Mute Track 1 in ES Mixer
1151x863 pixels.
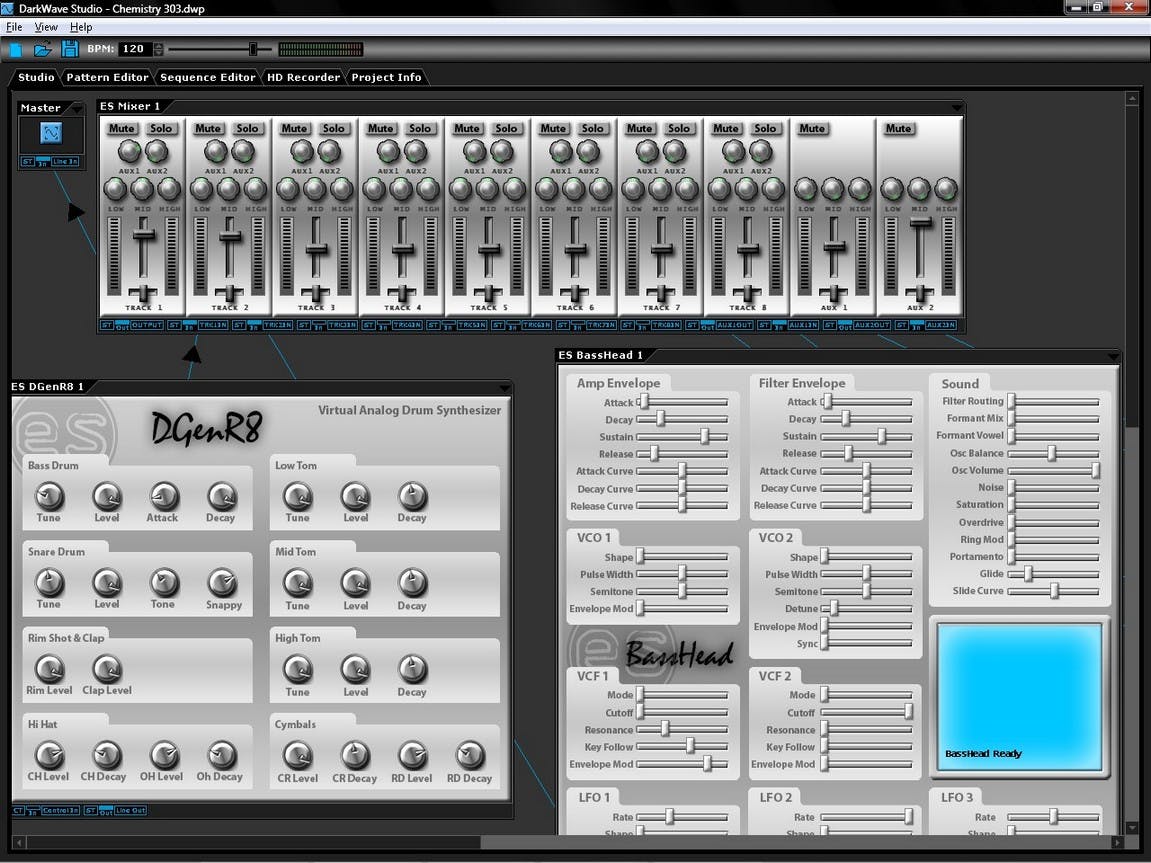click(x=122, y=128)
